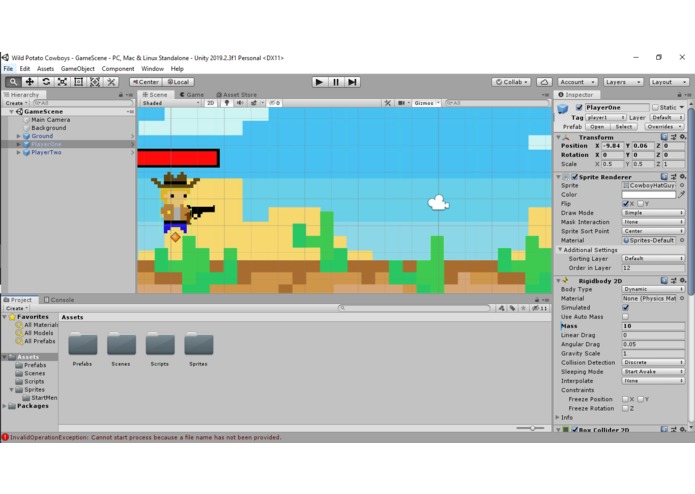Enable Use Auto Mass checkbox
The width and height of the screenshot is (695, 494).
tap(625, 317)
